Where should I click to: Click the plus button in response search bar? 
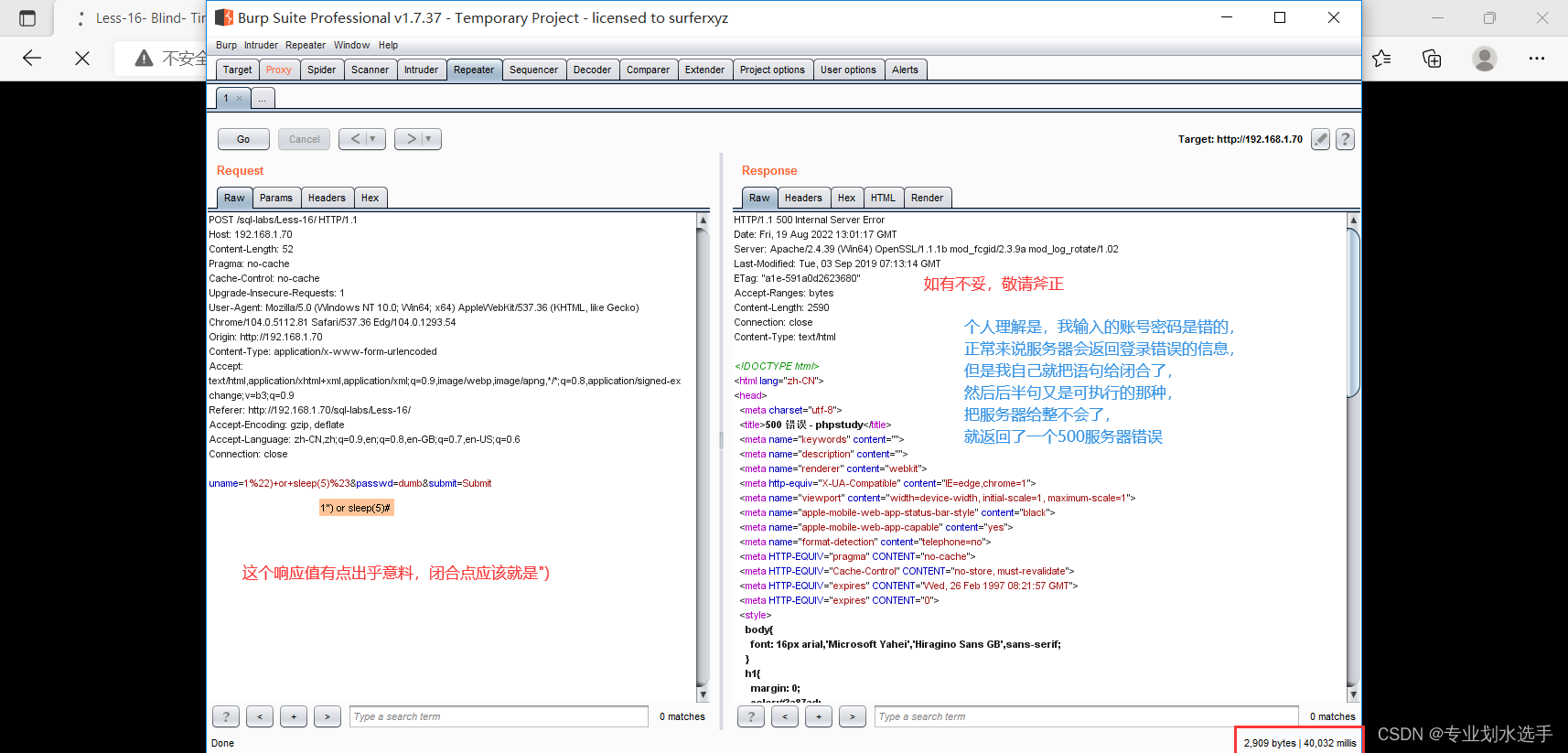(819, 716)
